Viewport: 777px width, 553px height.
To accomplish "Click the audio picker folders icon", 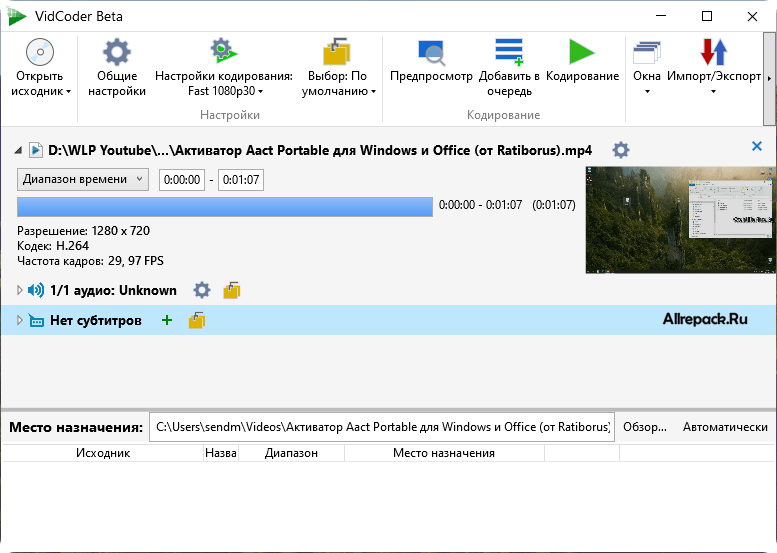I will [231, 290].
